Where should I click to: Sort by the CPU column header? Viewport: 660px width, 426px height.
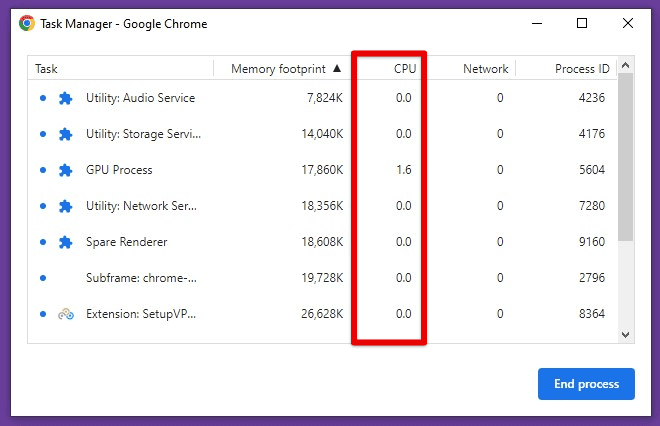pyautogui.click(x=405, y=69)
